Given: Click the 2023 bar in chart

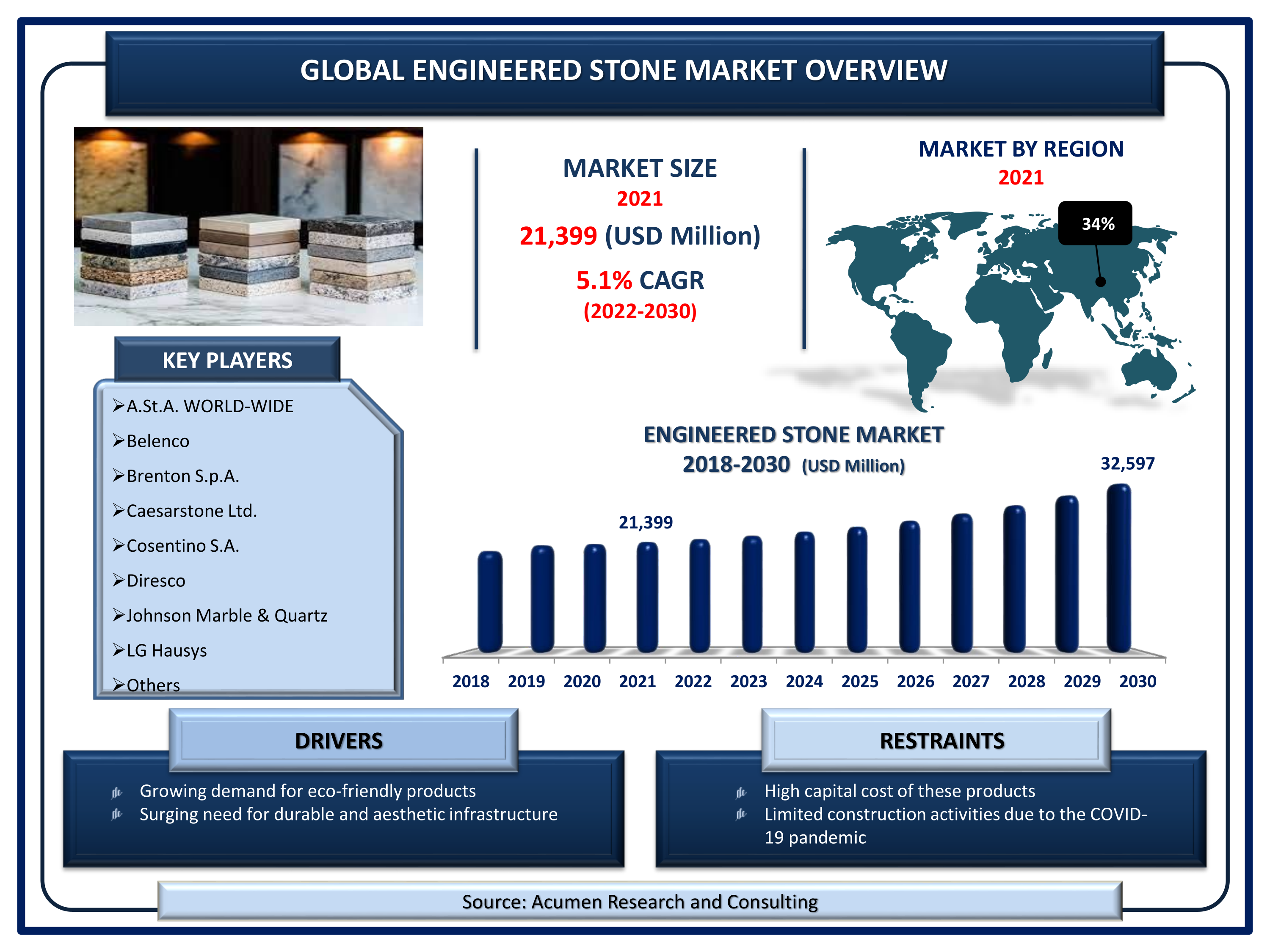Looking at the screenshot, I should [x=752, y=594].
